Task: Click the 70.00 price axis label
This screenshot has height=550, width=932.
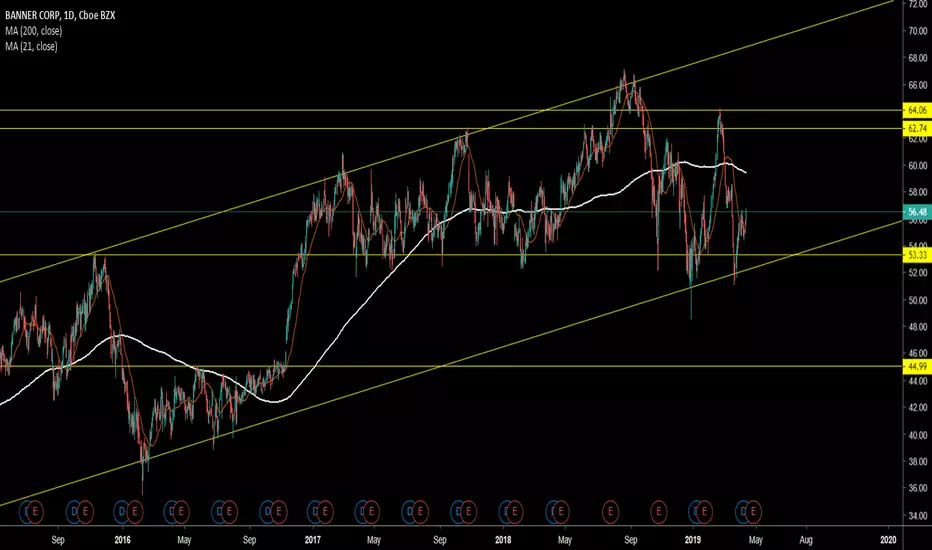Action: coord(918,31)
